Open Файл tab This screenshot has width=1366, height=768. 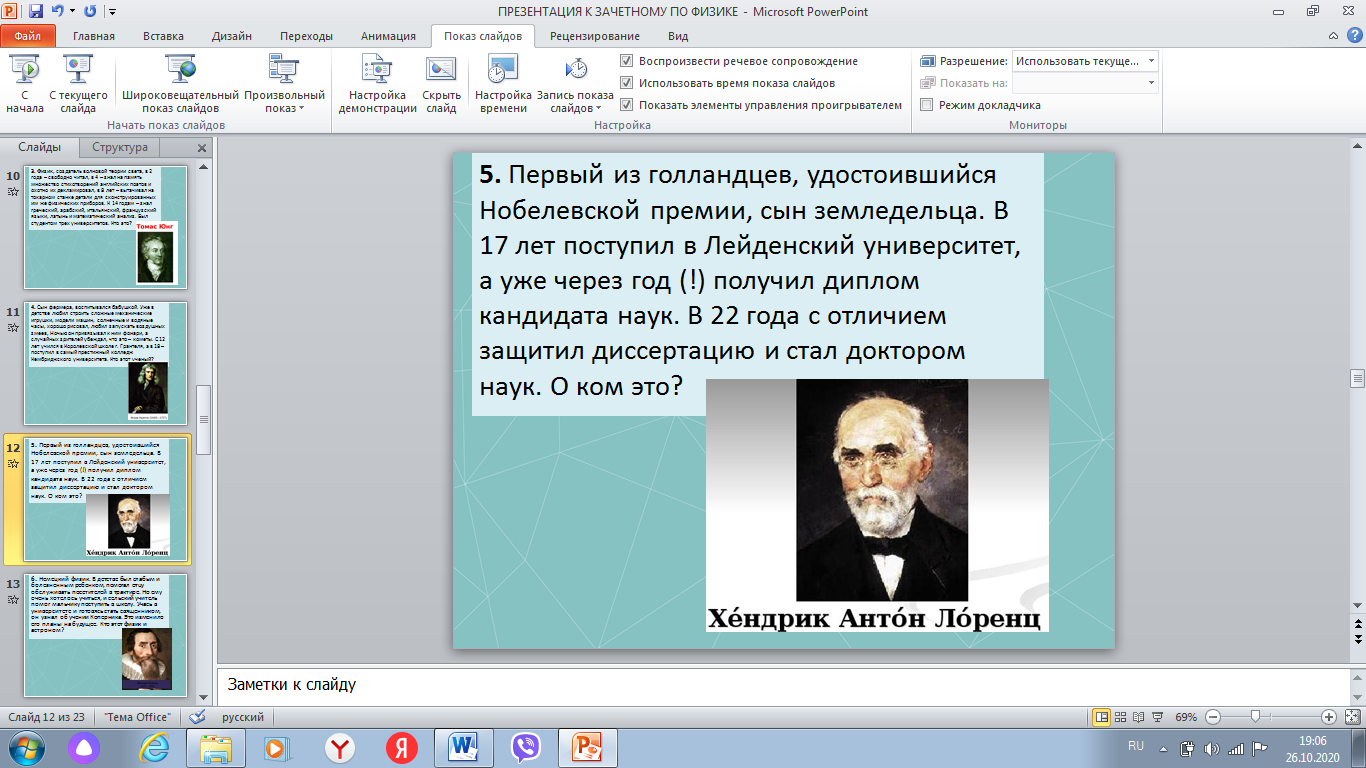click(x=28, y=36)
